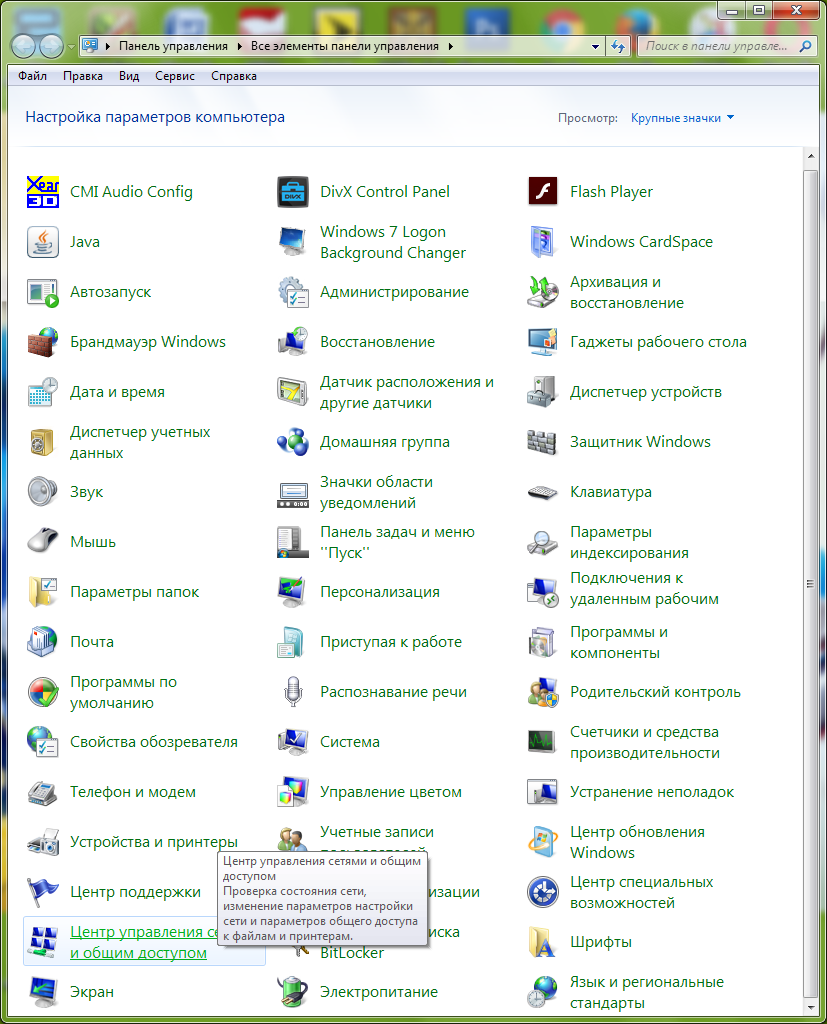Open the Параметры папок folder icon
Viewport: 827px width, 1024px height.
[42, 592]
